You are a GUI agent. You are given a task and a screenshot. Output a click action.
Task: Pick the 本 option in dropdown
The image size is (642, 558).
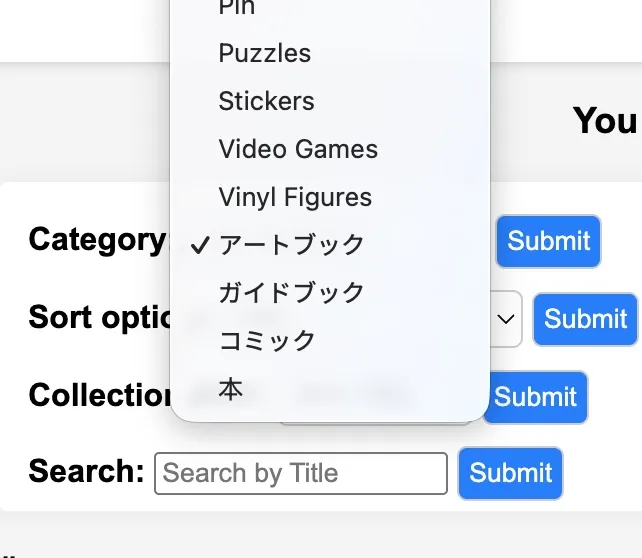pos(231,389)
